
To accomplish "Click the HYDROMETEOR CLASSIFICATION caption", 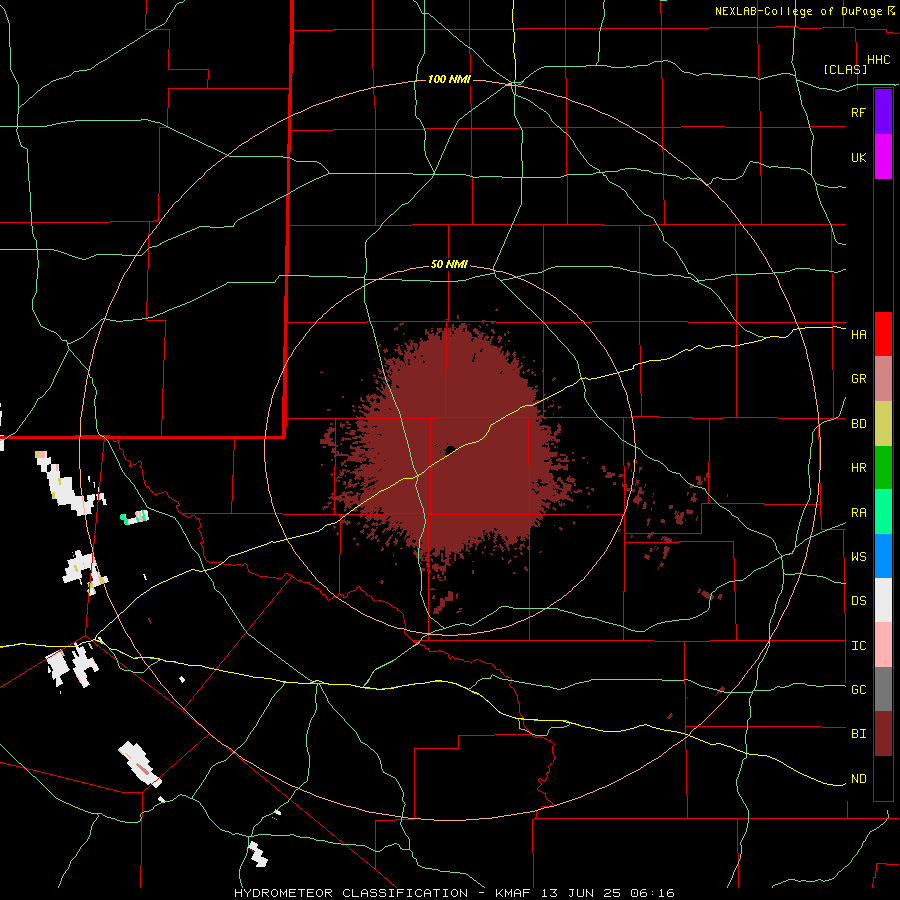I will [351, 893].
